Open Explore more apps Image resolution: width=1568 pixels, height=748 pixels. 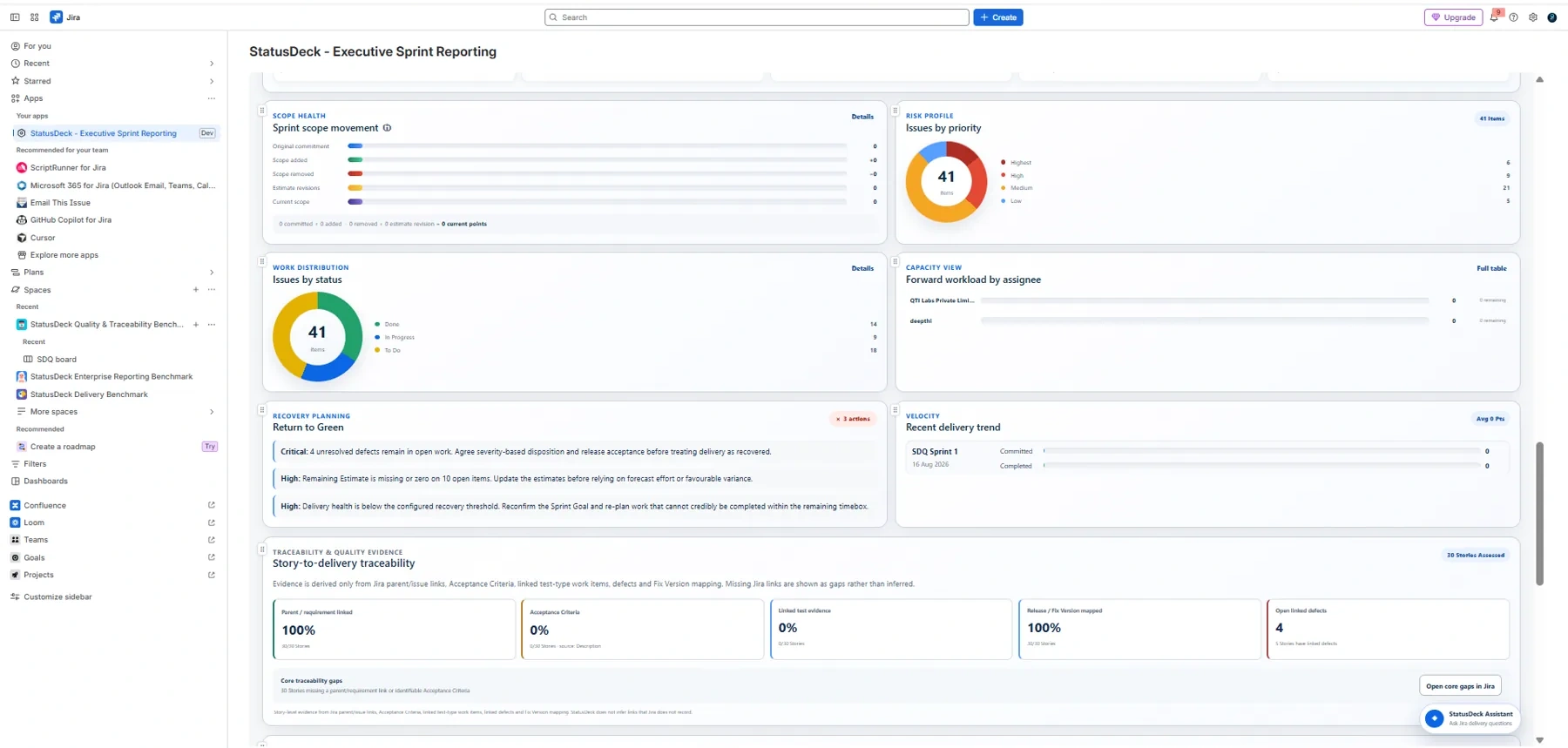coord(64,255)
